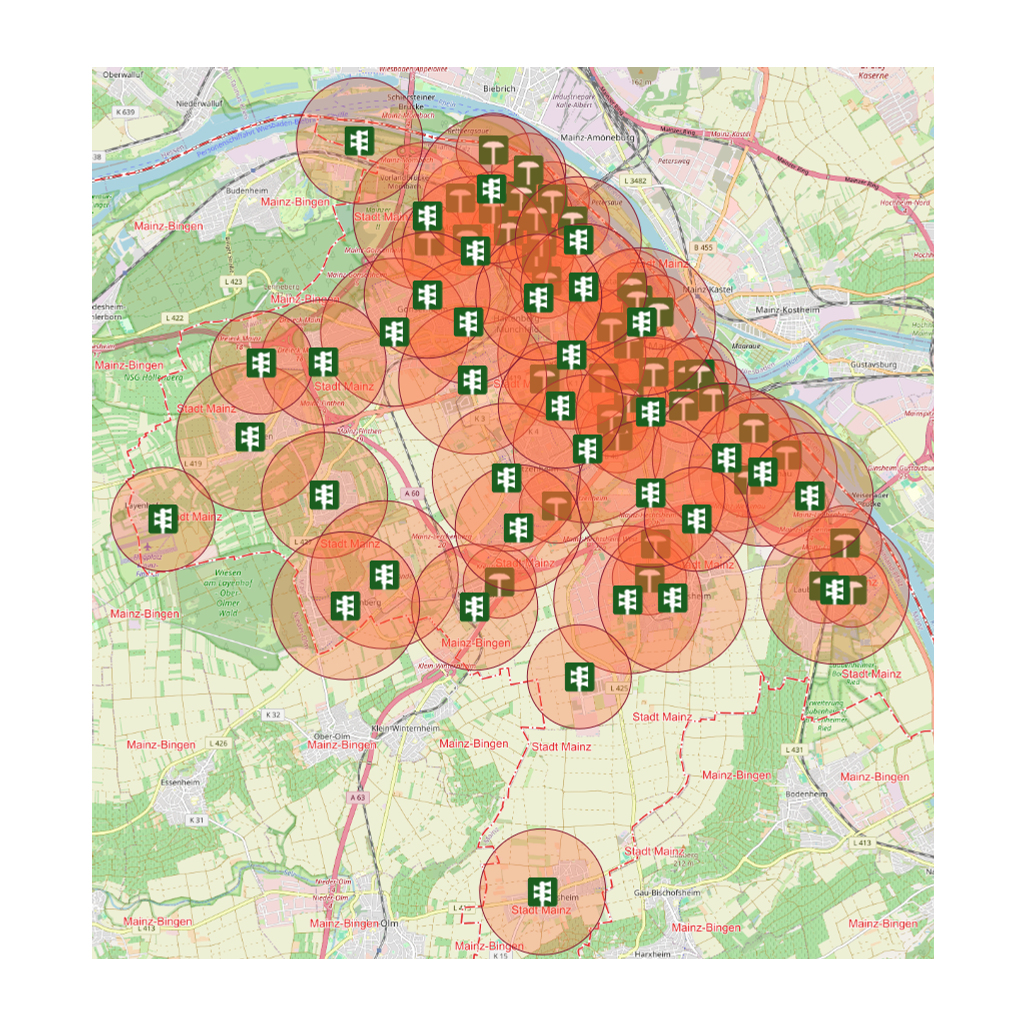The height and width of the screenshot is (1026, 1026).
Task: Click the 'Bodenheim' town label
Action: [x=806, y=794]
